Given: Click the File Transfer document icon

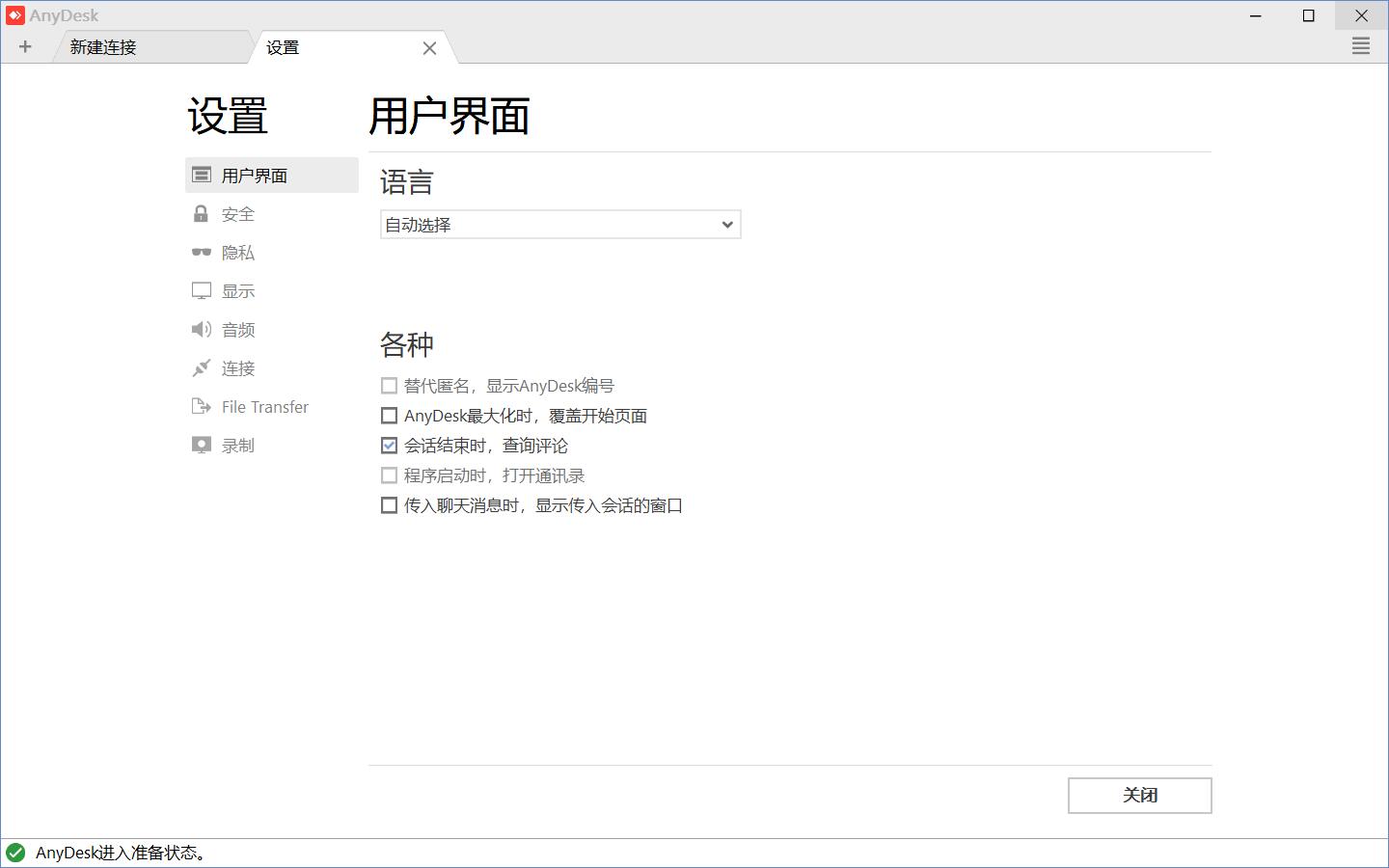Looking at the screenshot, I should [201, 406].
